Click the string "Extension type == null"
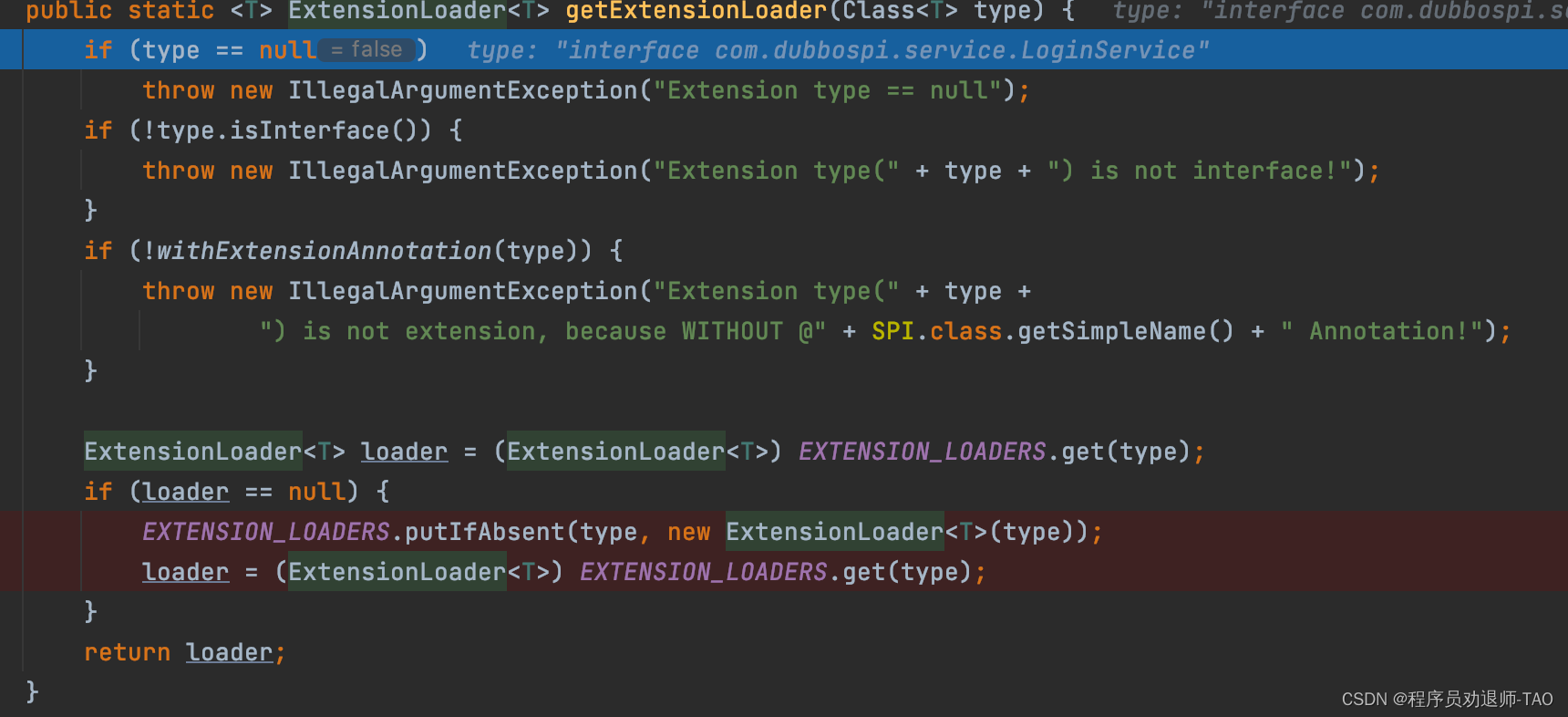1568x717 pixels. pos(828,90)
